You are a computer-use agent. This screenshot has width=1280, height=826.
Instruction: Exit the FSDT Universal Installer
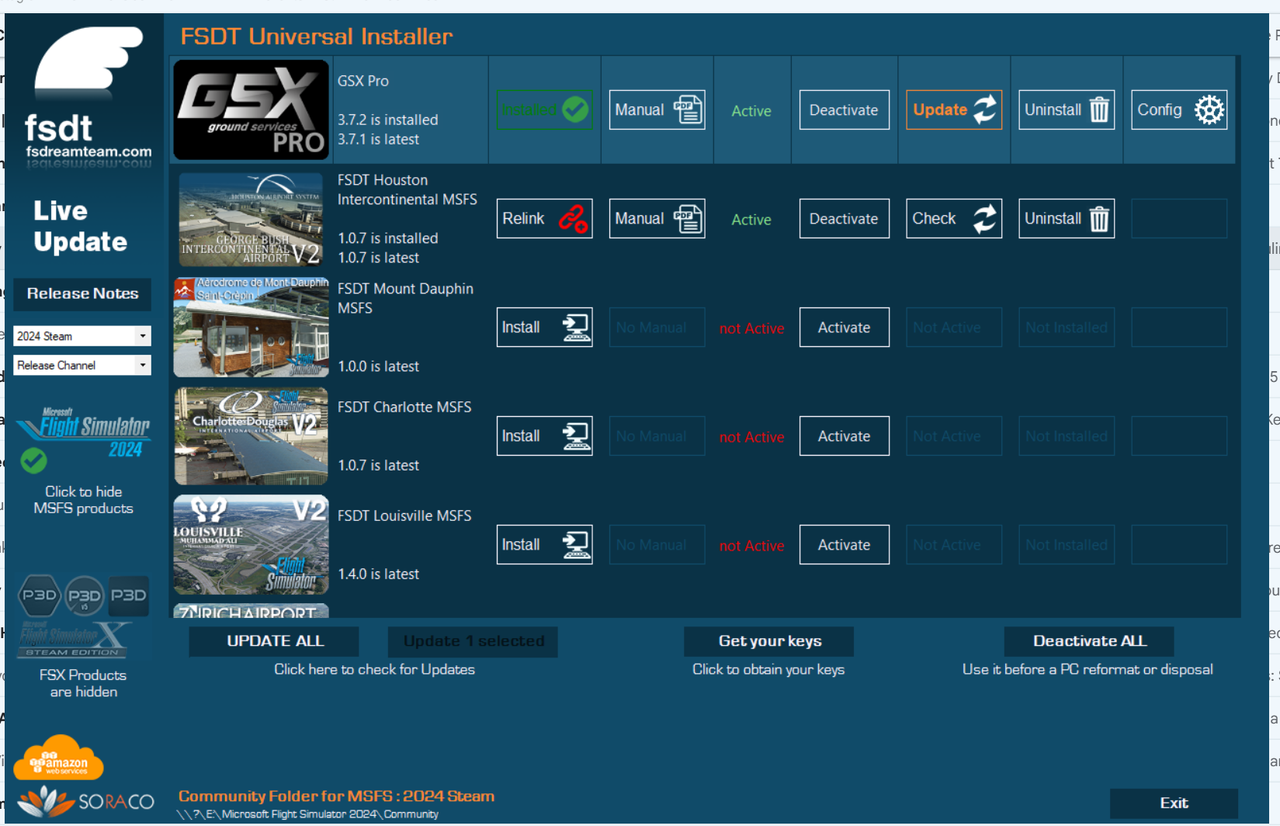coord(1174,803)
